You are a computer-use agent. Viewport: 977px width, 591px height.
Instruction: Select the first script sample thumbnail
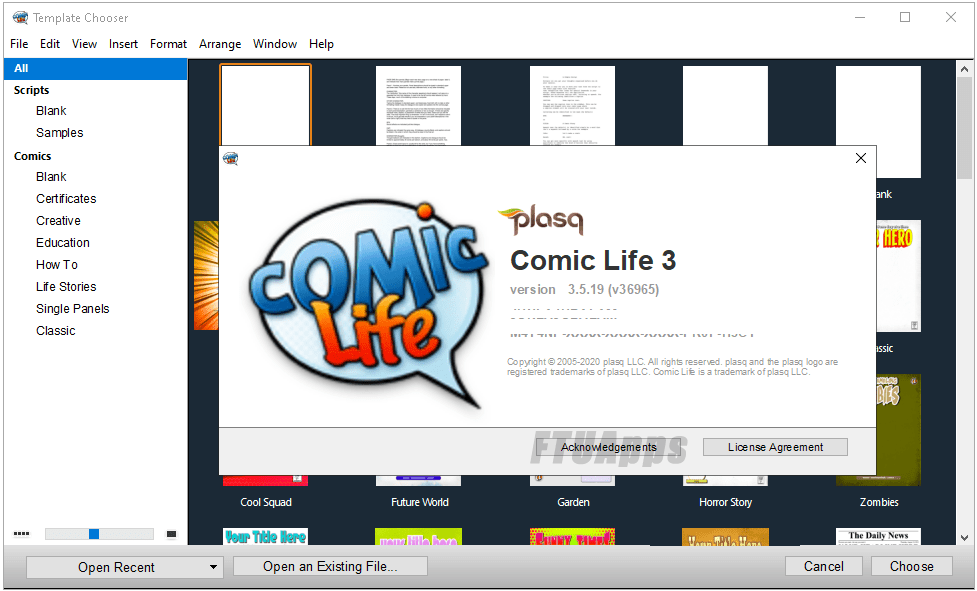[418, 106]
